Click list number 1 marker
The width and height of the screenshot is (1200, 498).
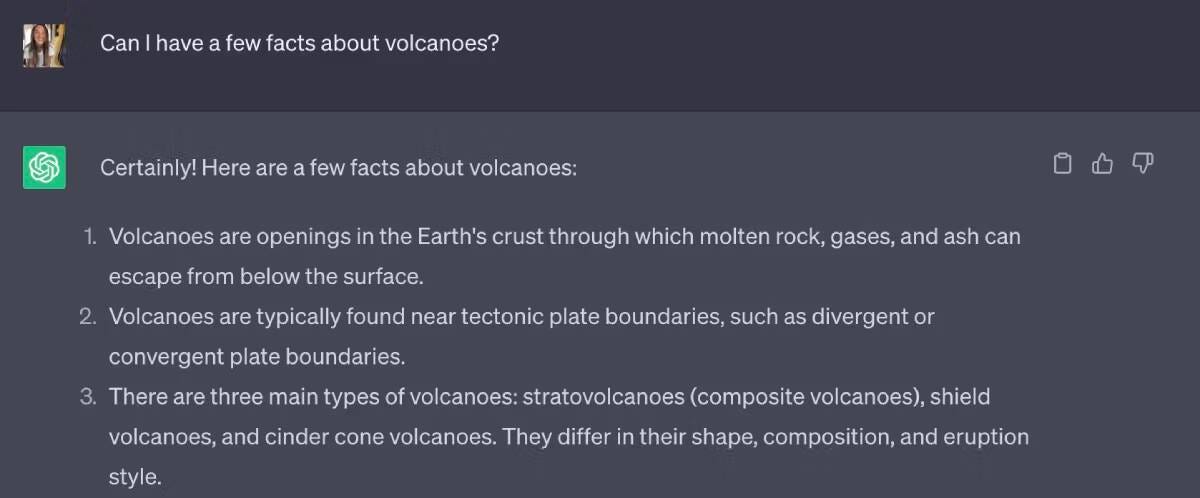pos(89,237)
